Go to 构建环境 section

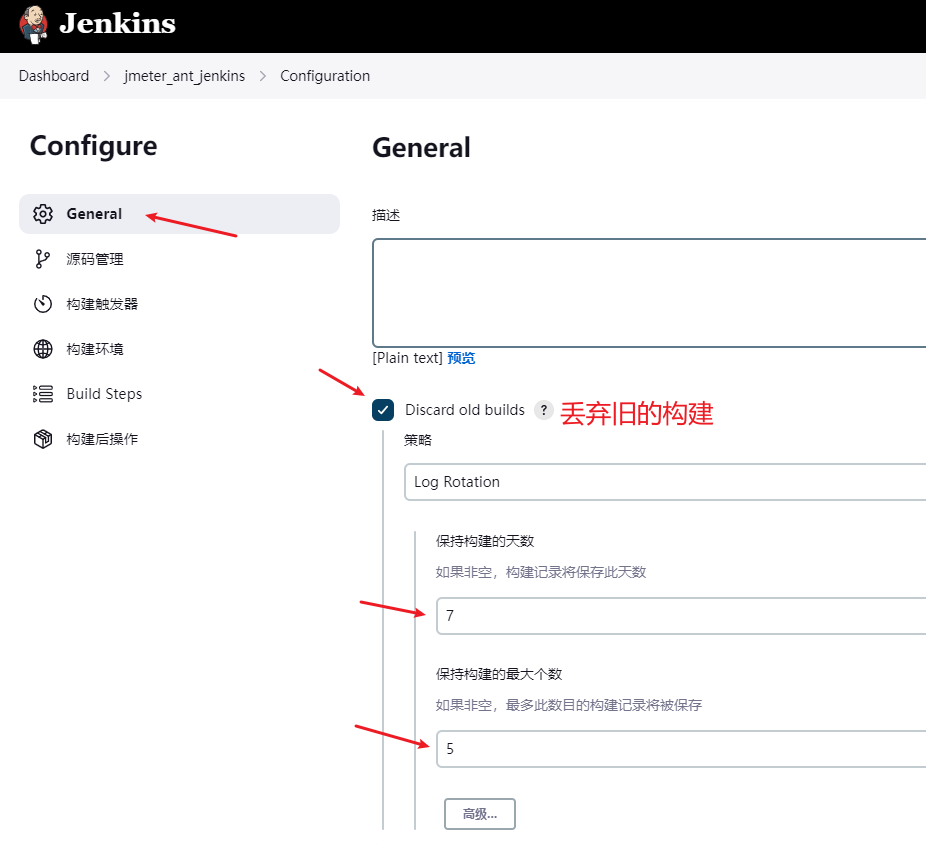click(94, 349)
